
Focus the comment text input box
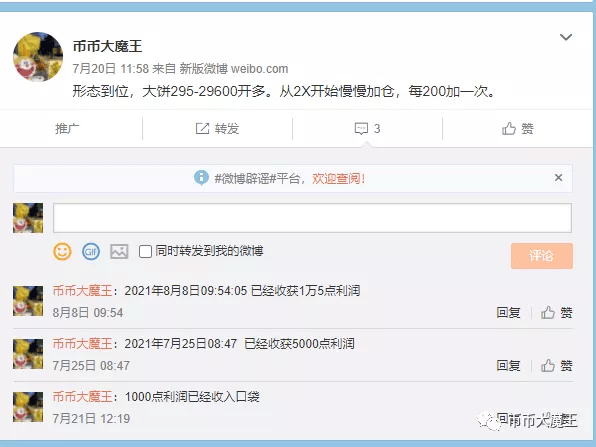[312, 218]
